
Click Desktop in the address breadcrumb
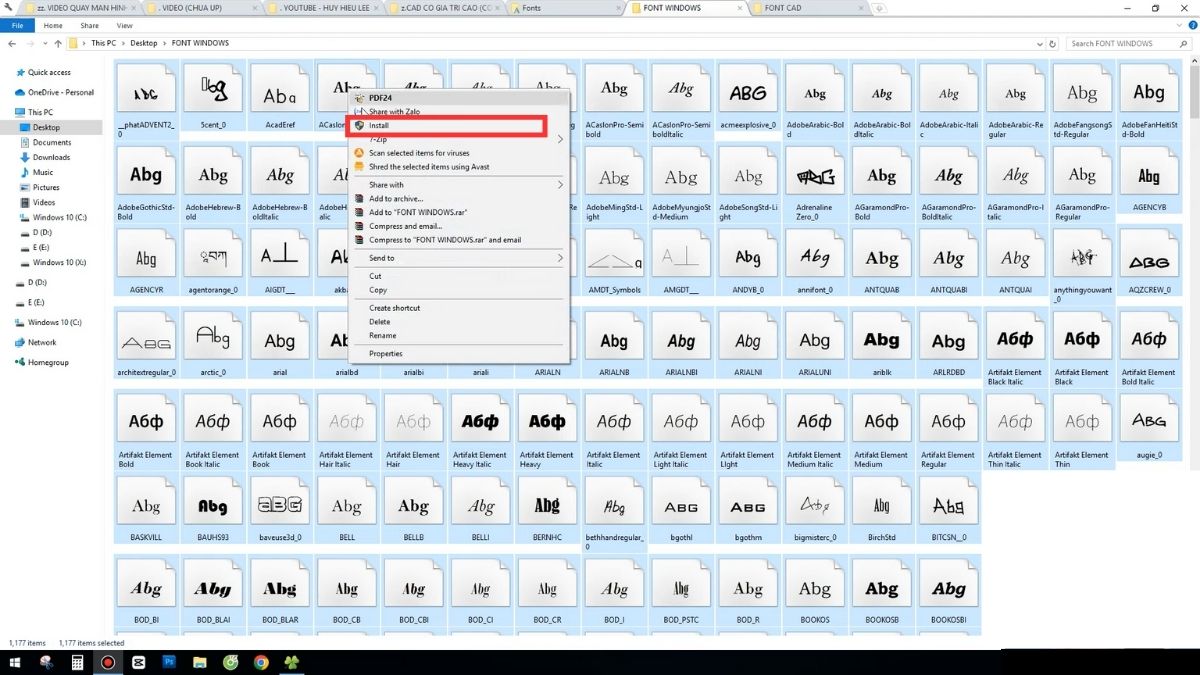[x=144, y=43]
